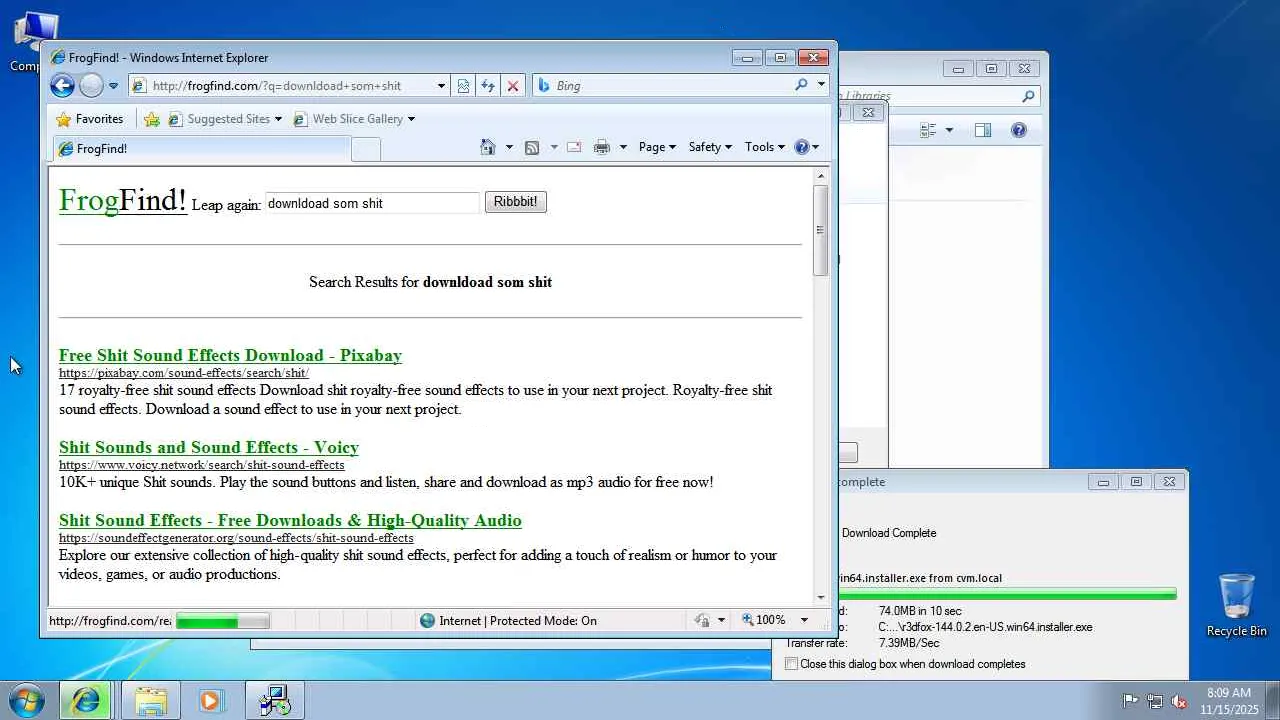The width and height of the screenshot is (1280, 720).
Task: Open the Windows Start menu orb
Action: click(x=27, y=700)
